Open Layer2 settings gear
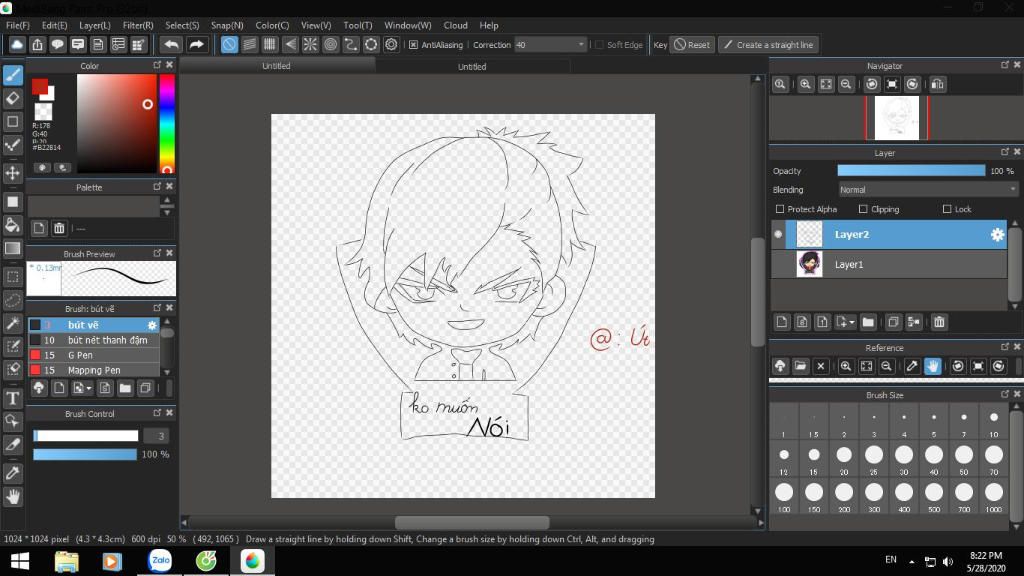 point(997,234)
